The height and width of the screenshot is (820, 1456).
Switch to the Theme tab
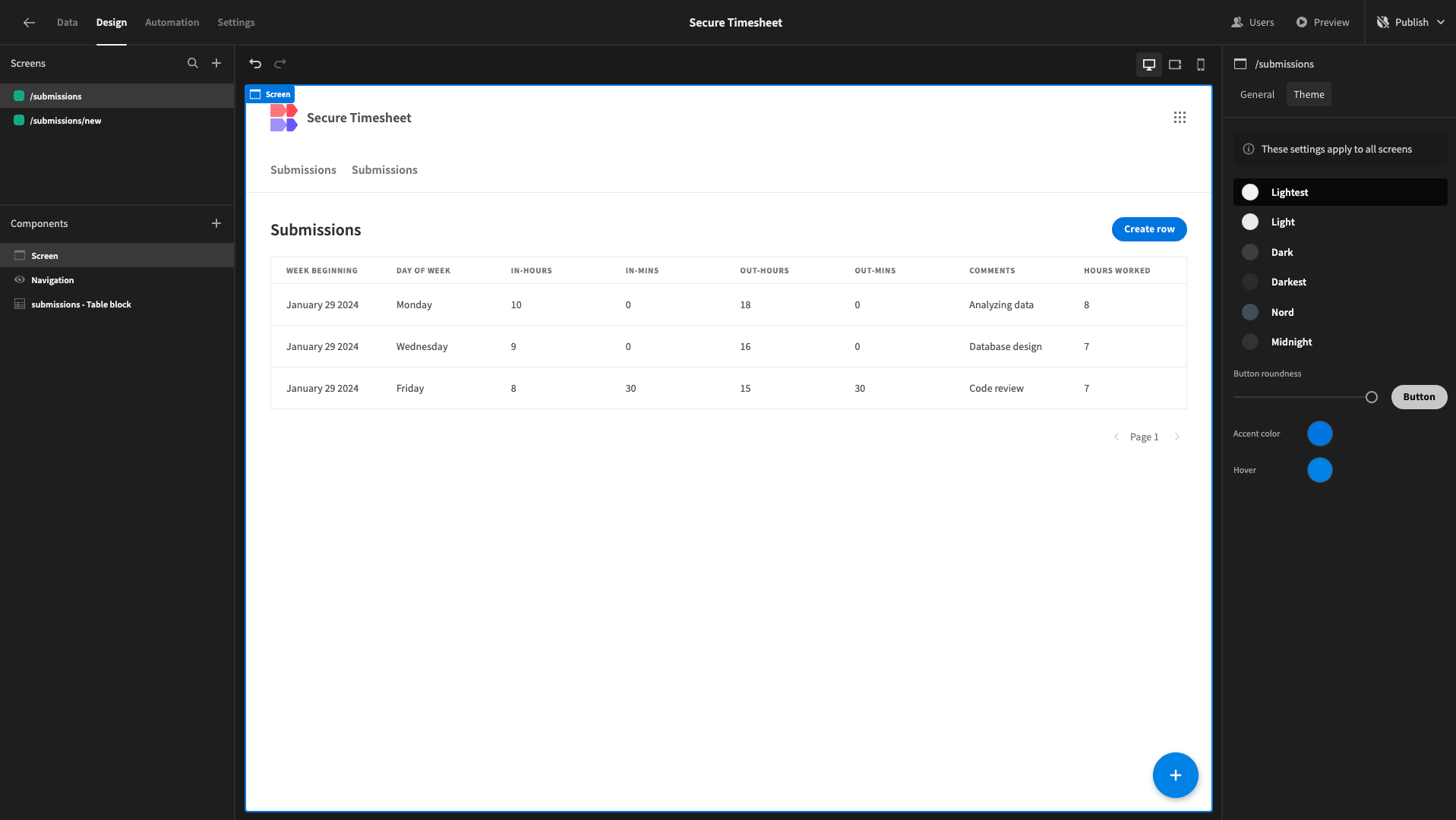tap(1309, 94)
